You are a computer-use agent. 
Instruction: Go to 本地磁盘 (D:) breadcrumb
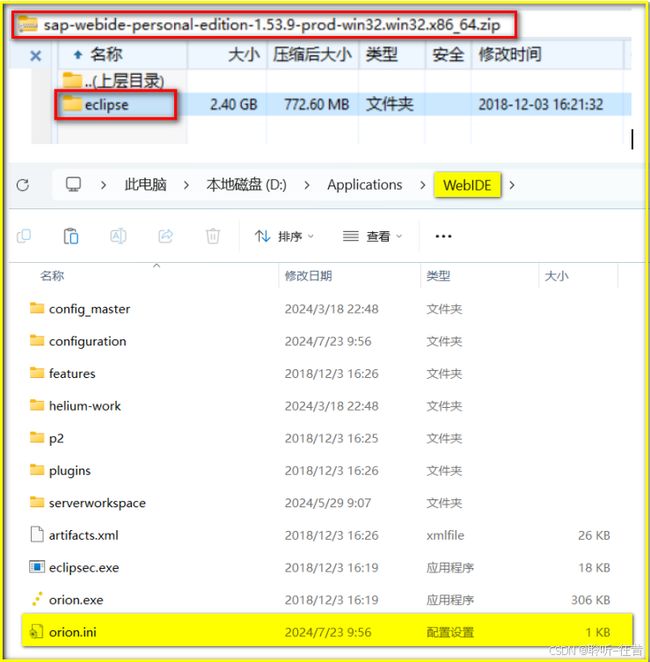[246, 185]
